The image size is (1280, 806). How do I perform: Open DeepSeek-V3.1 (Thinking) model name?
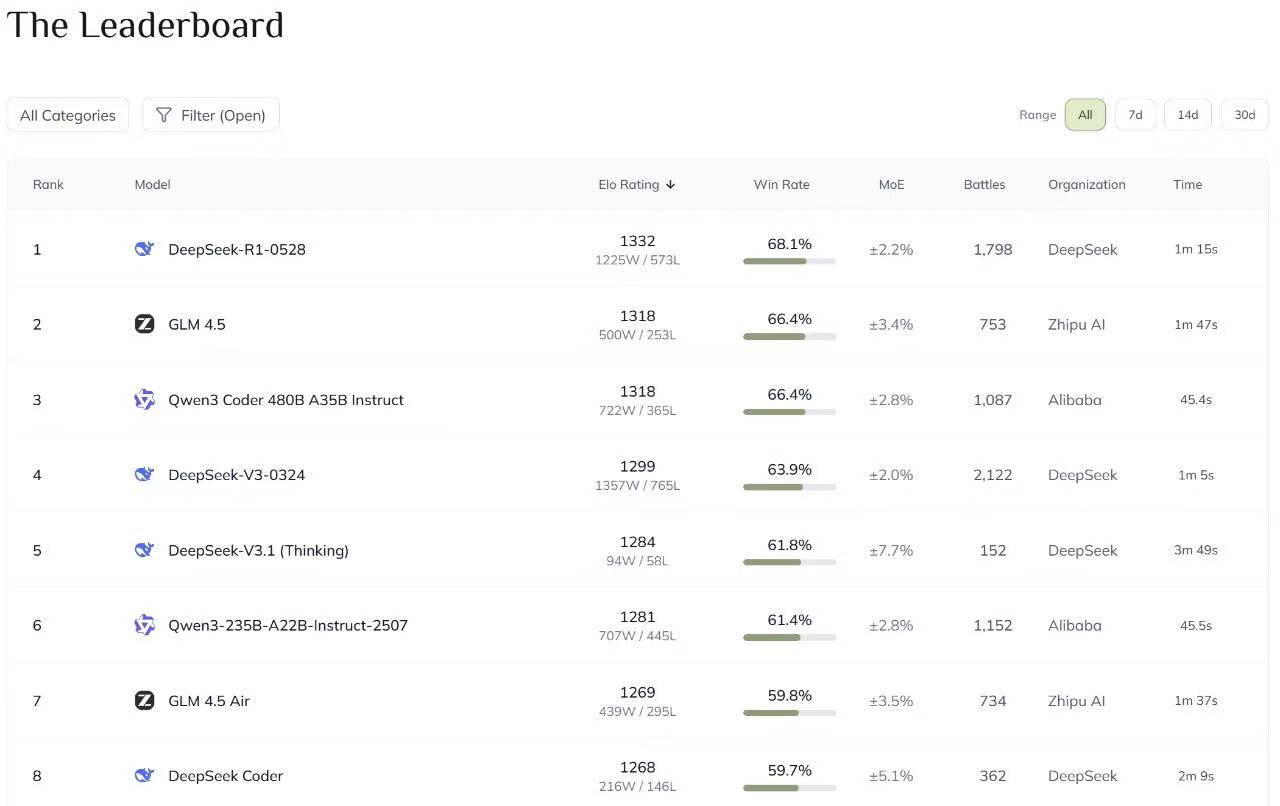[x=259, y=550]
